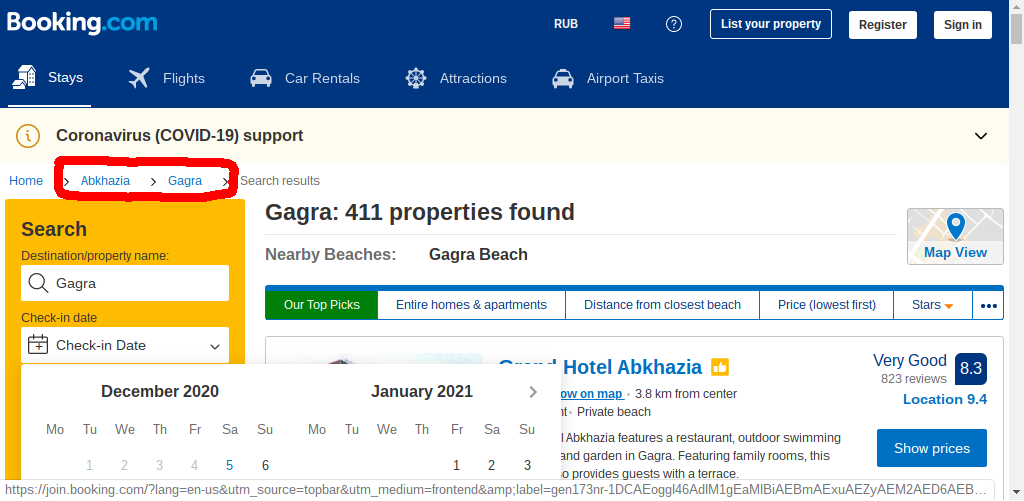Screen dimensions: 1024x501
Task: Click the search magnifier icon in destination field
Action: point(39,283)
